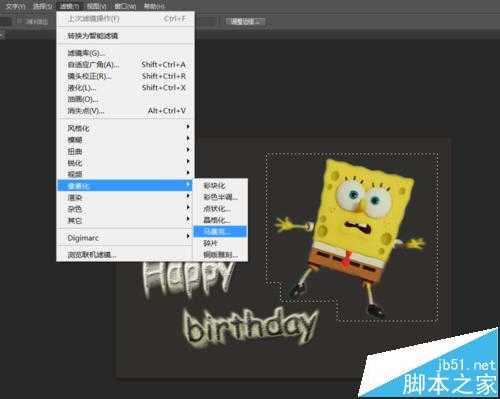This screenshot has height=399, width=500.
Task: Open the 铜版雕刻... mezzotint filter
Action: click(220, 255)
